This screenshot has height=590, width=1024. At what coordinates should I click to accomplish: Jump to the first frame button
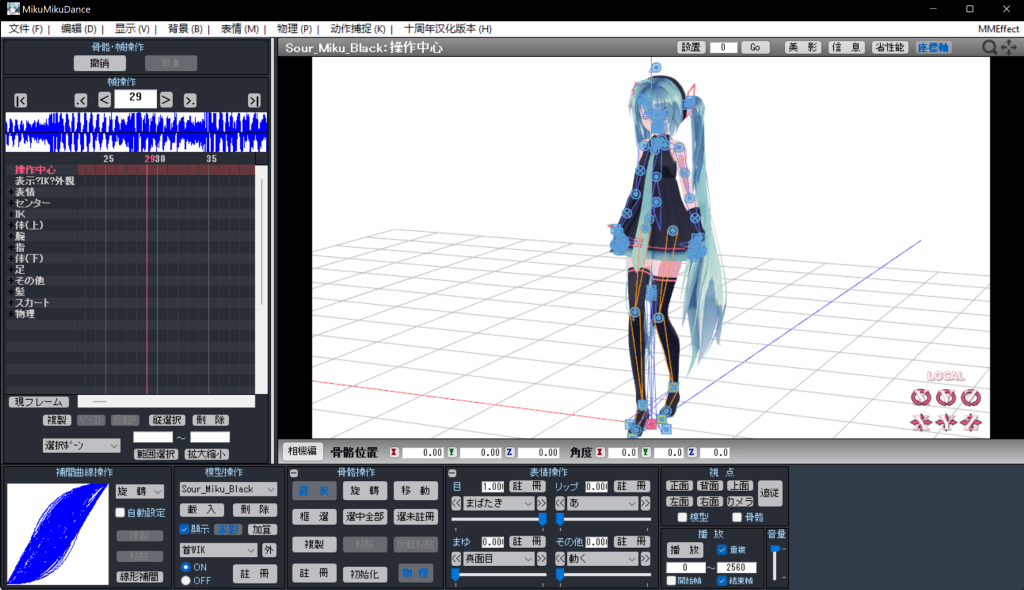coord(21,99)
